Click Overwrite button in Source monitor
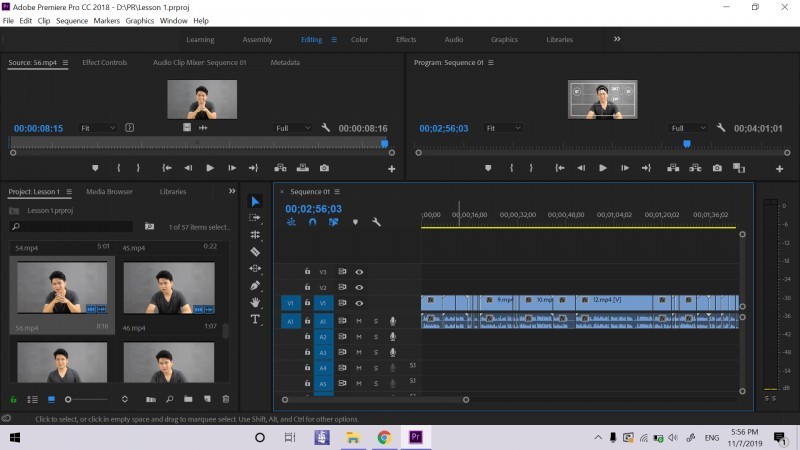The height and width of the screenshot is (450, 800). 303,168
